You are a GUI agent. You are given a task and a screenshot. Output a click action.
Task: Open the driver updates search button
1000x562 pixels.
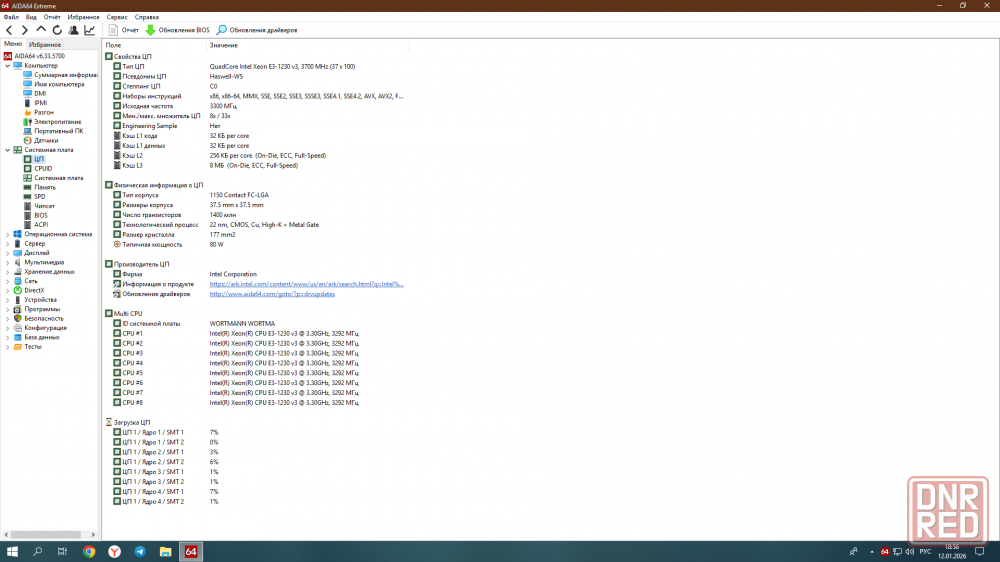pos(222,30)
